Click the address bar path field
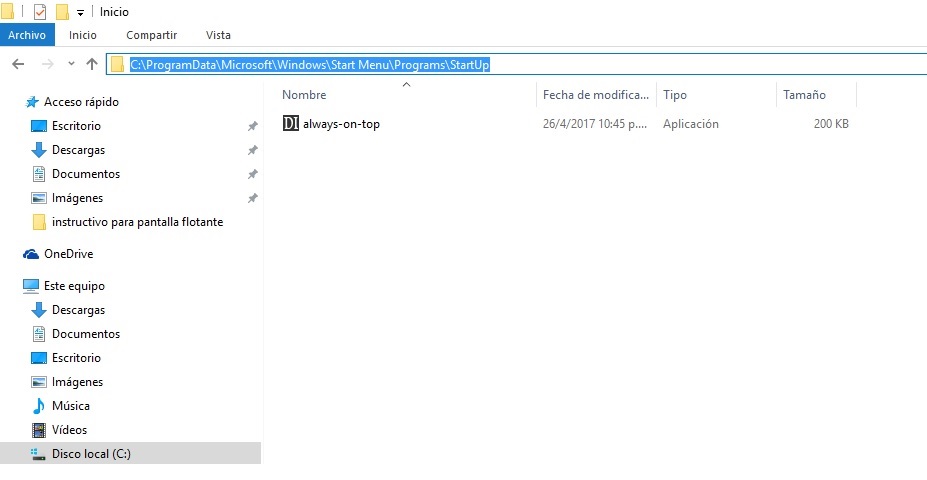Image resolution: width=927 pixels, height=480 pixels. [600, 65]
